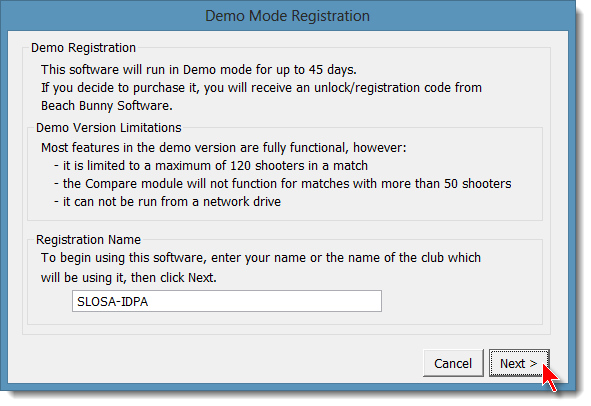Click the 'To begin using this software' instruction
The height and width of the screenshot is (406, 591).
[x=261, y=258]
